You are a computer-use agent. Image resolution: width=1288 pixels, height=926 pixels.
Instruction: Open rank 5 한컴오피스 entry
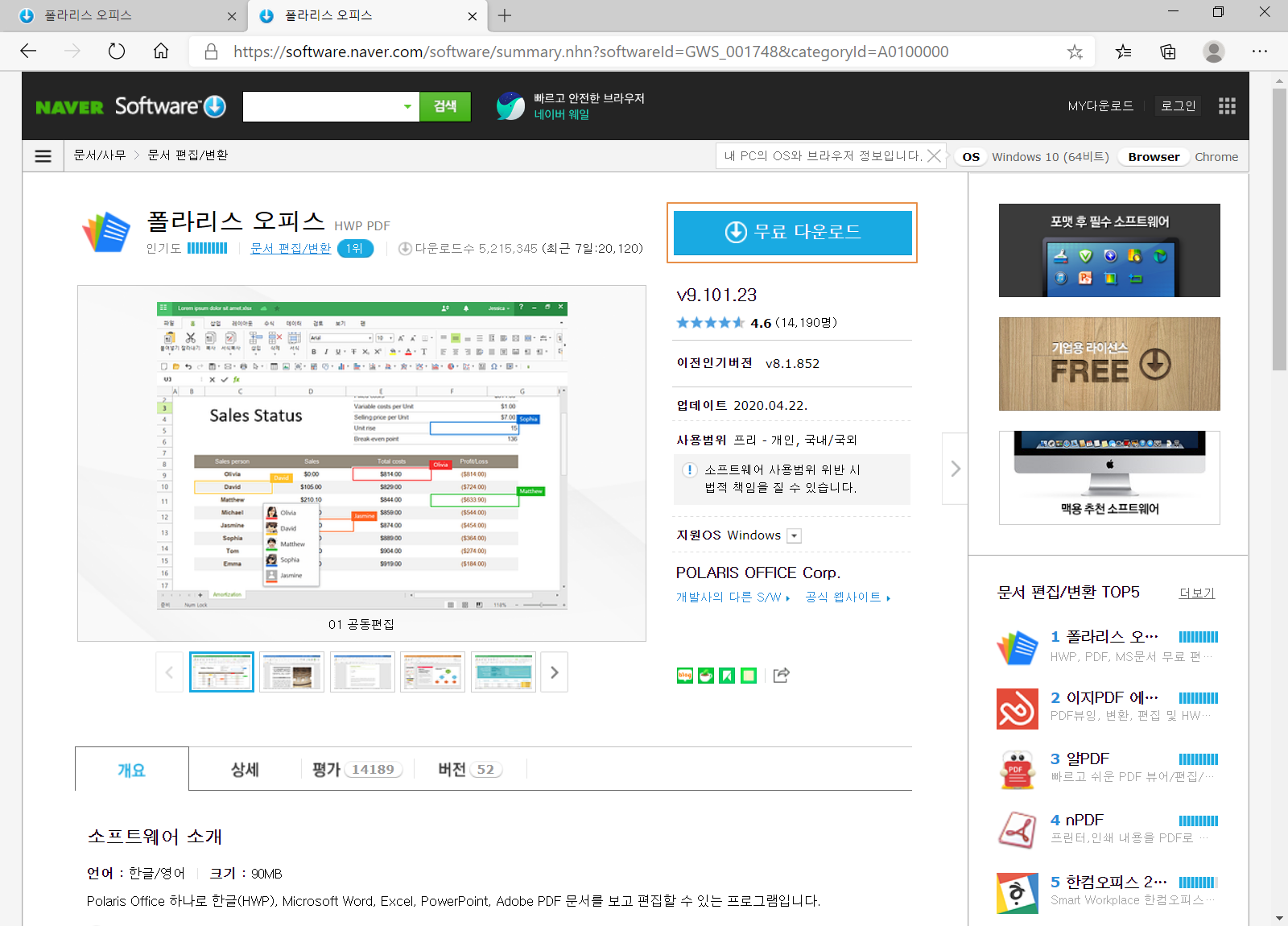[1116, 882]
